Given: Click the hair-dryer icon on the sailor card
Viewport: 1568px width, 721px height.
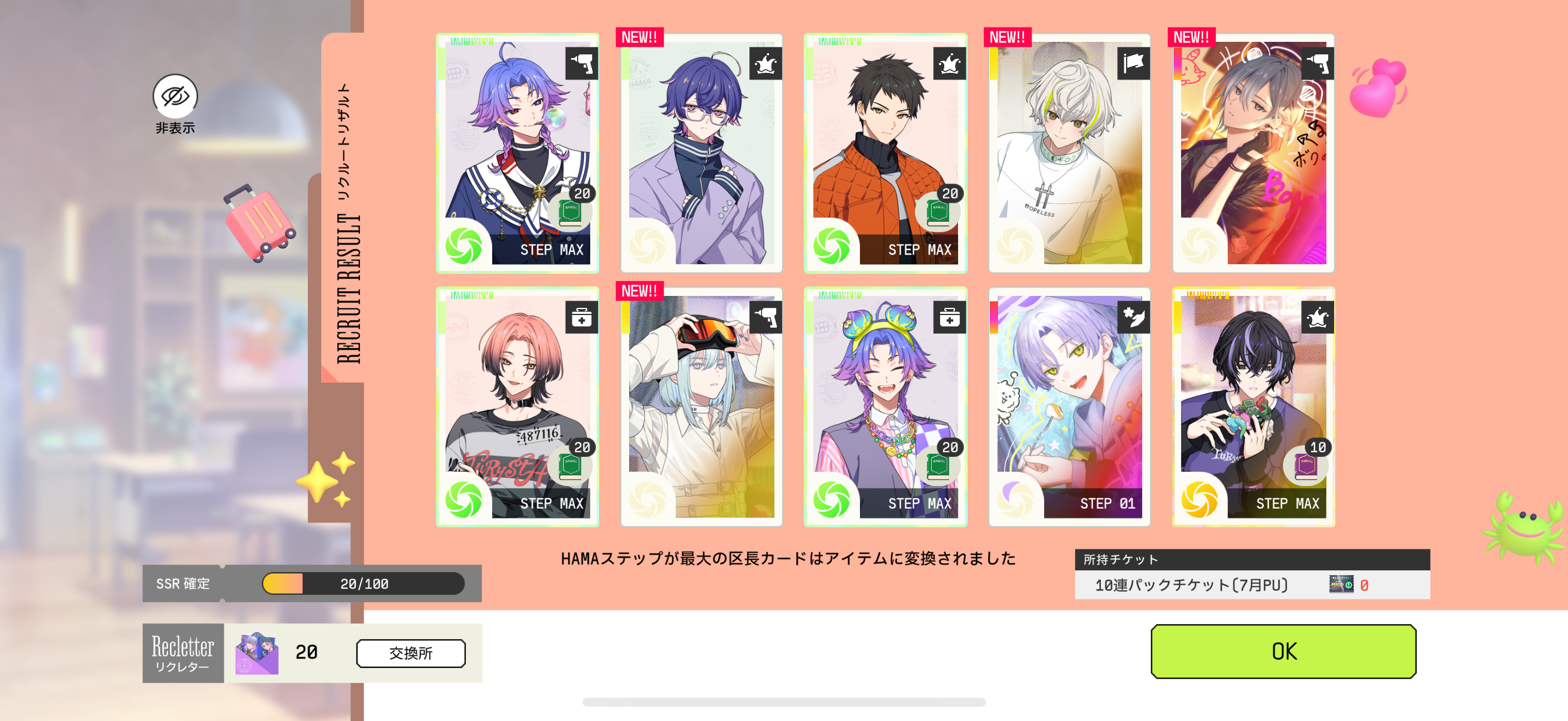Looking at the screenshot, I should pyautogui.click(x=581, y=63).
